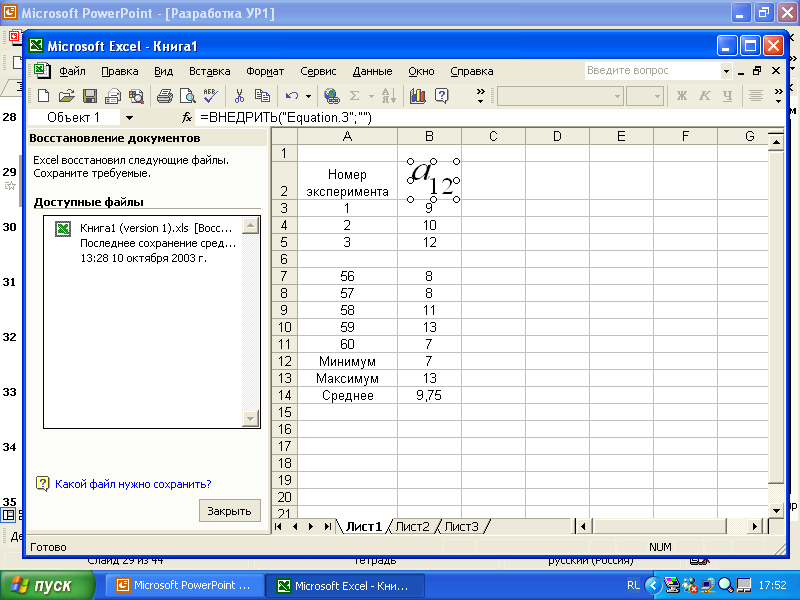The image size is (800, 600).
Task: Select column header D
Action: pyautogui.click(x=557, y=137)
